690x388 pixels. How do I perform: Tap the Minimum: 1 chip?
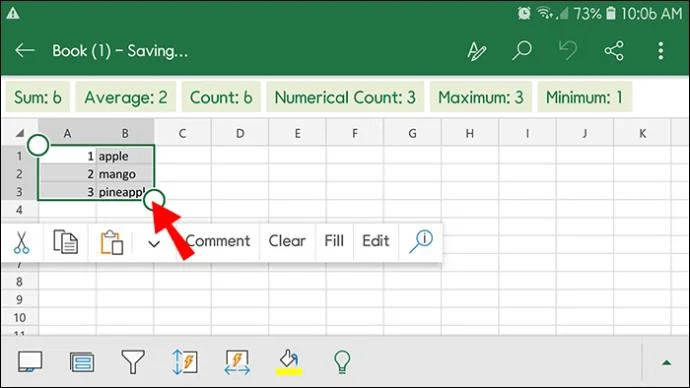point(584,97)
